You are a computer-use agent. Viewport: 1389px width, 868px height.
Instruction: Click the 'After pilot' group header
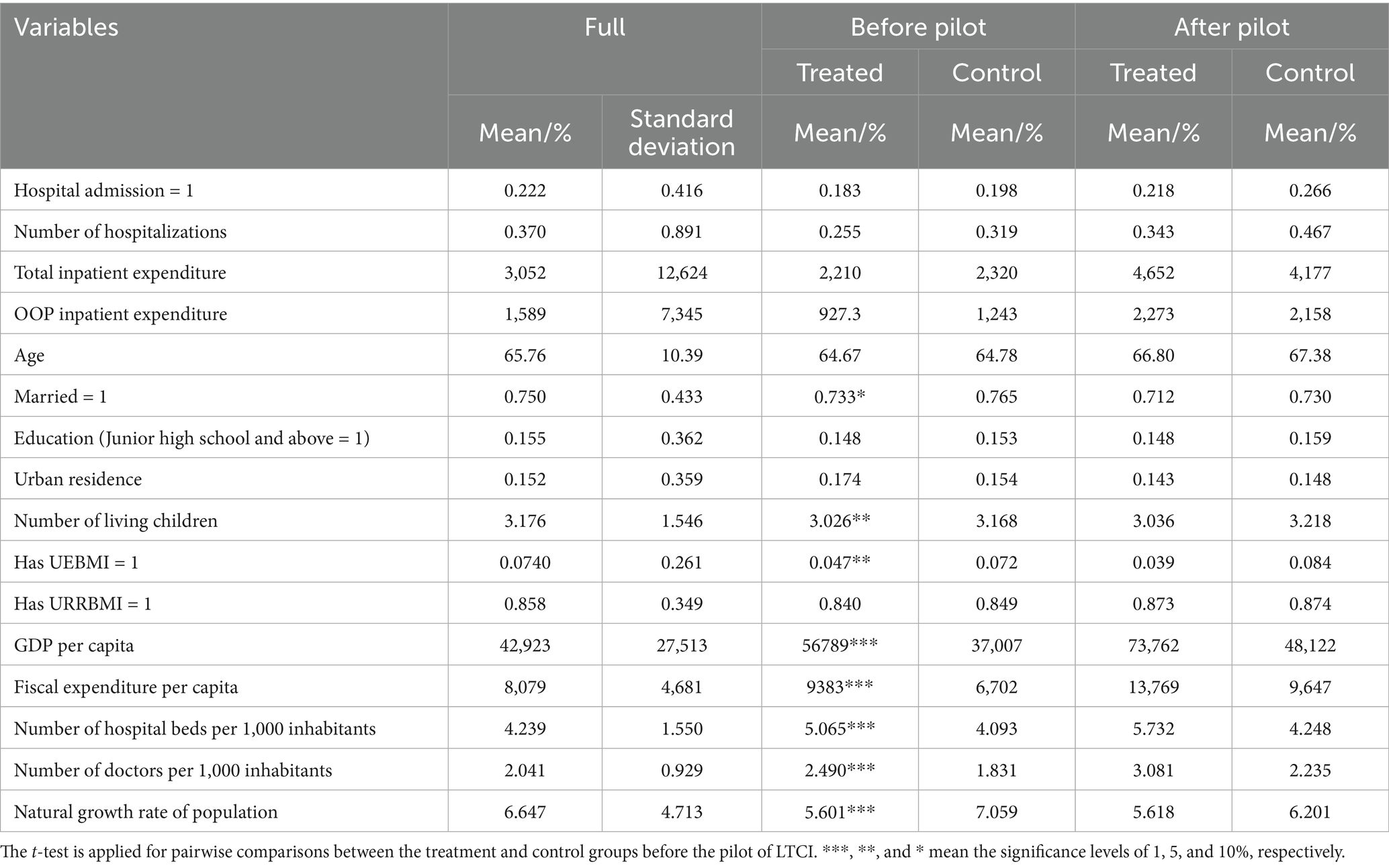click(x=1232, y=28)
